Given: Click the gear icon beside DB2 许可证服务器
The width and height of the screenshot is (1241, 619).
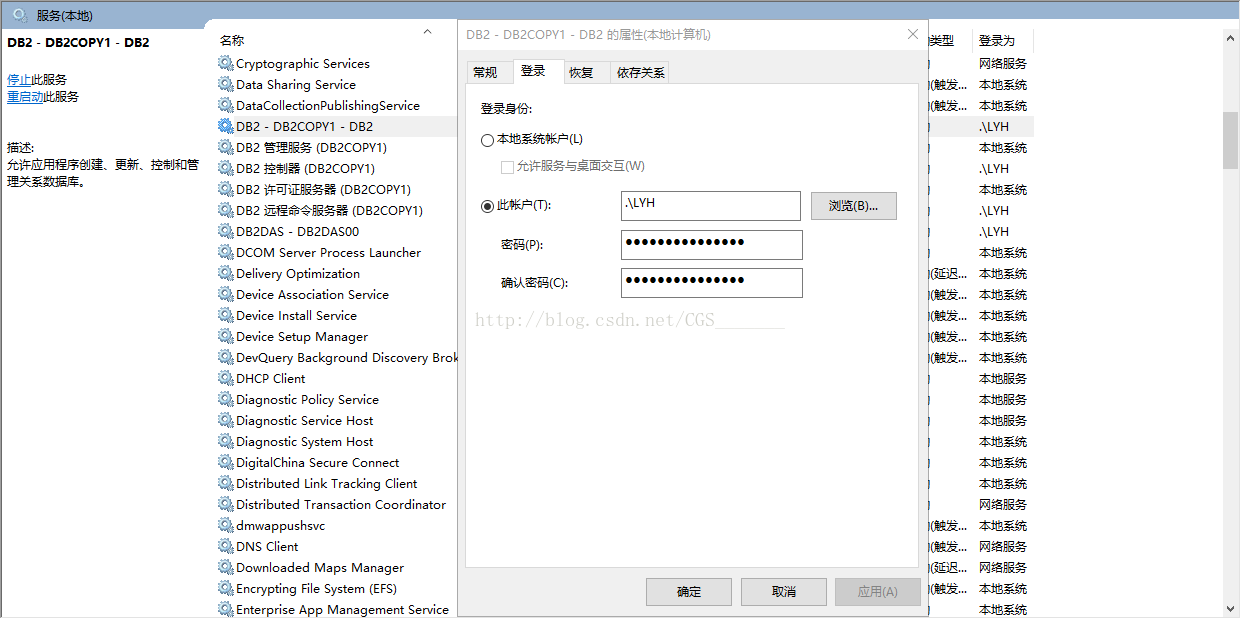Looking at the screenshot, I should 226,189.
